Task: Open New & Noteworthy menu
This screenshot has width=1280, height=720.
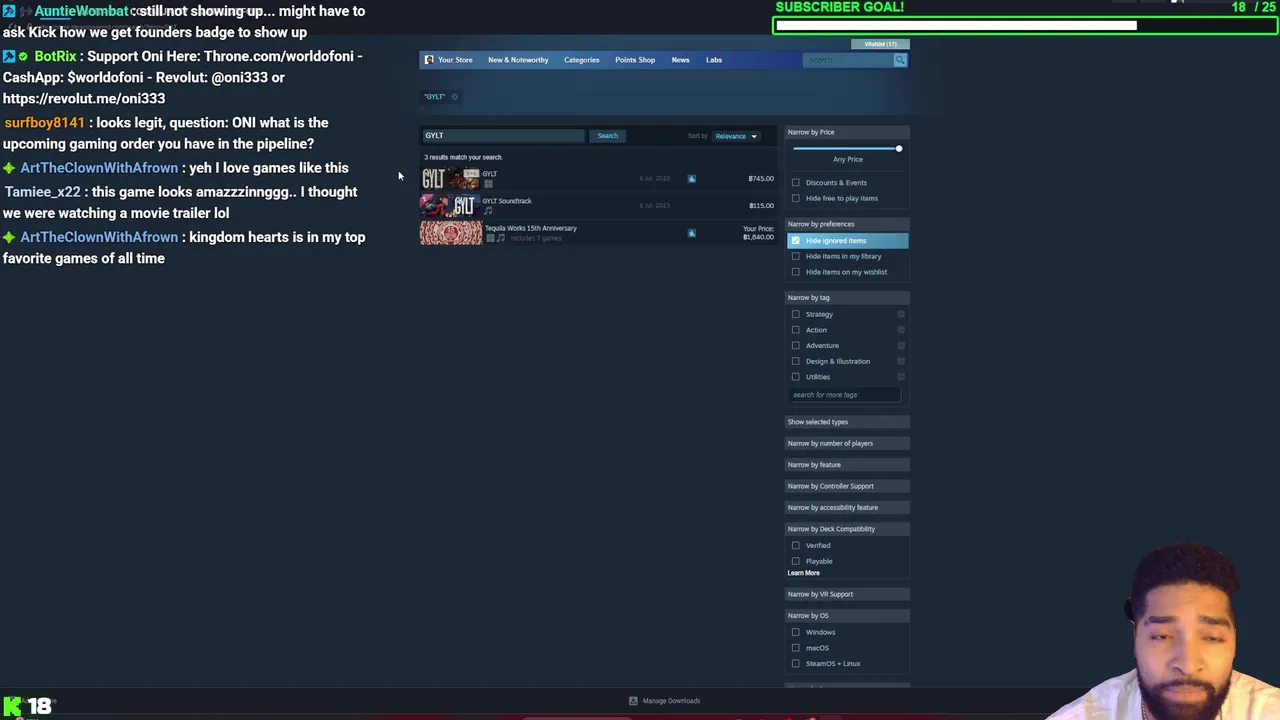Action: click(x=518, y=60)
